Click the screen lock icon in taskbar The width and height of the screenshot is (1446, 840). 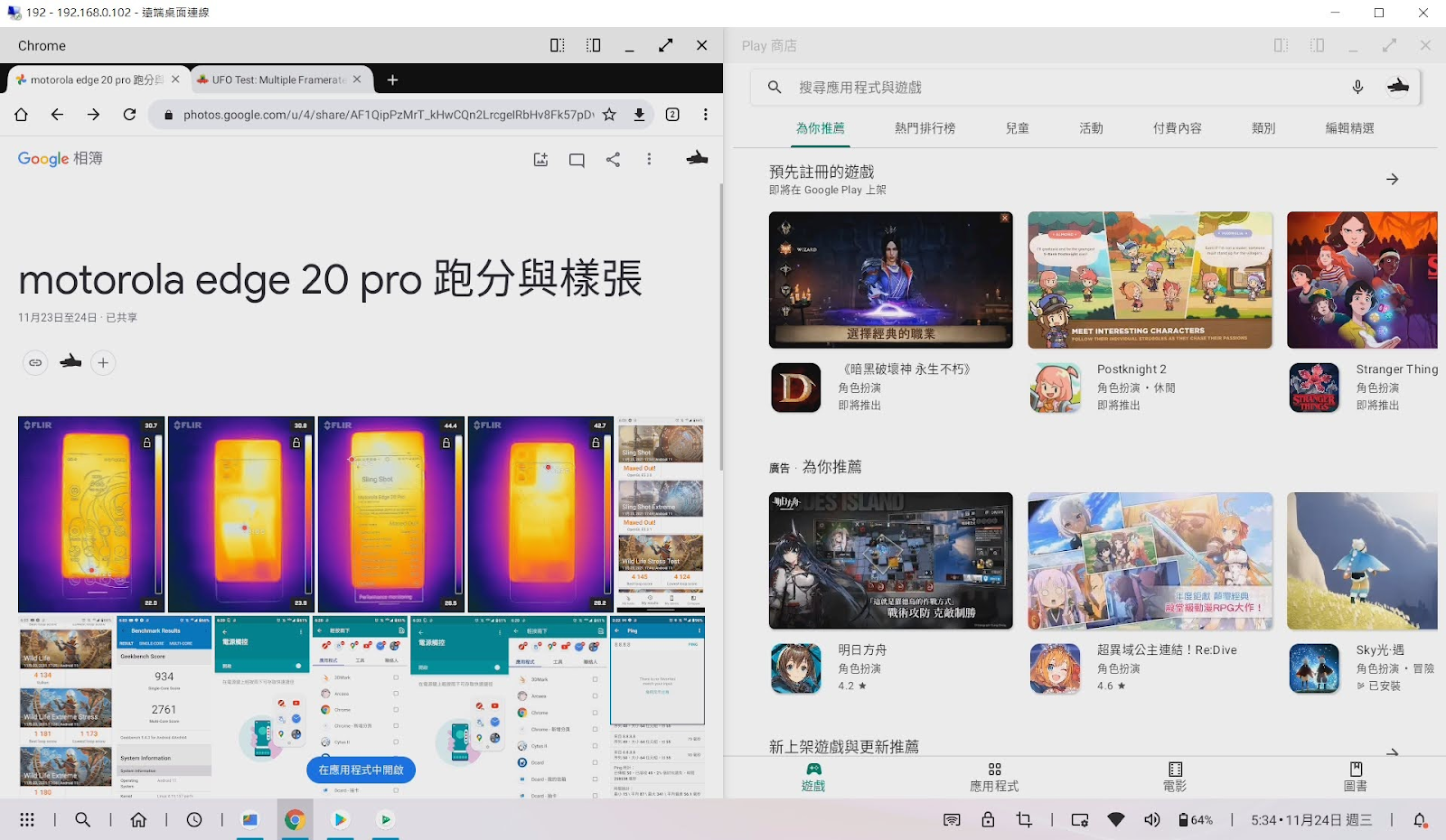coord(988,820)
